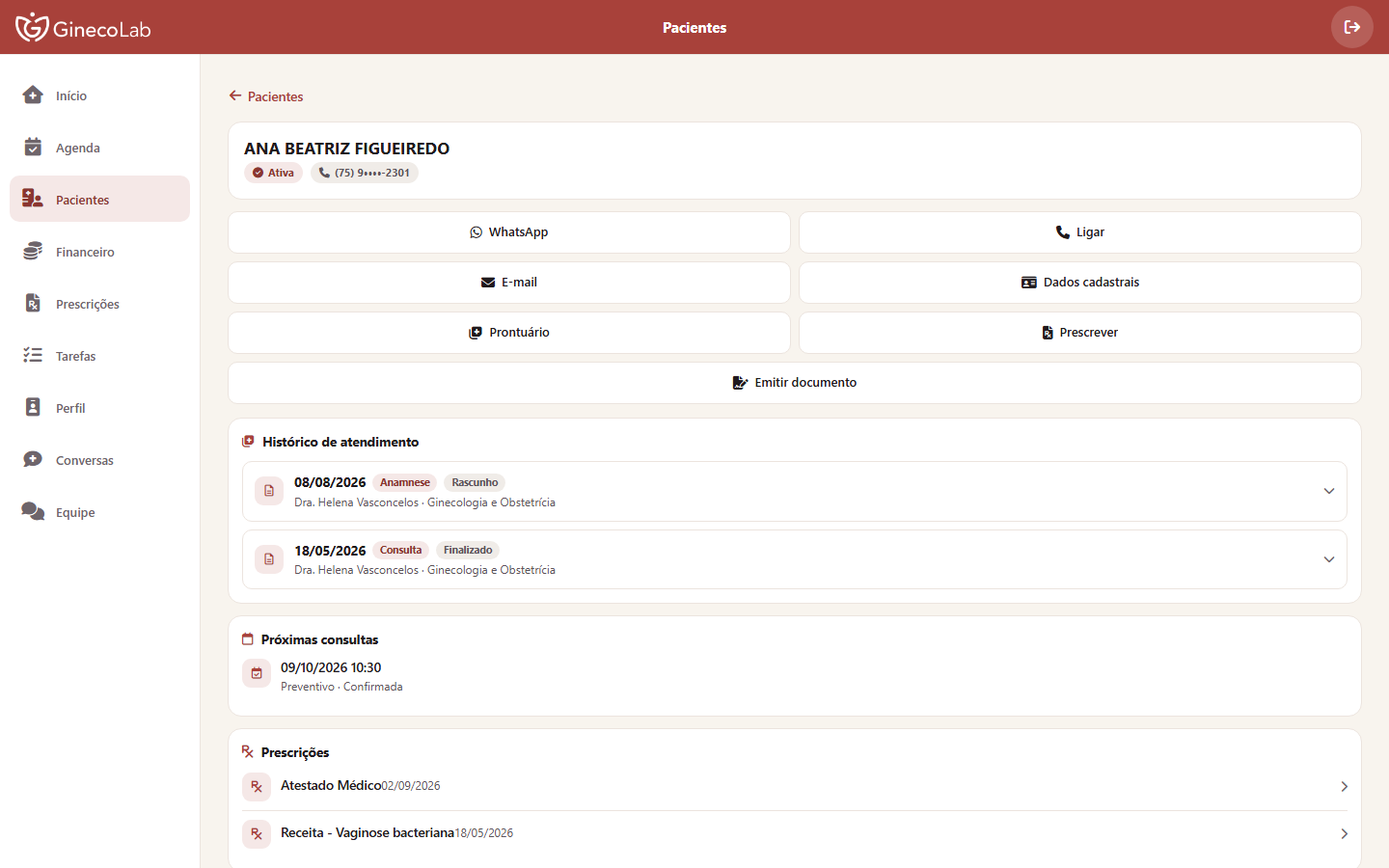Click the Perfil badge icon
This screenshot has height=868, width=1389.
(33, 407)
